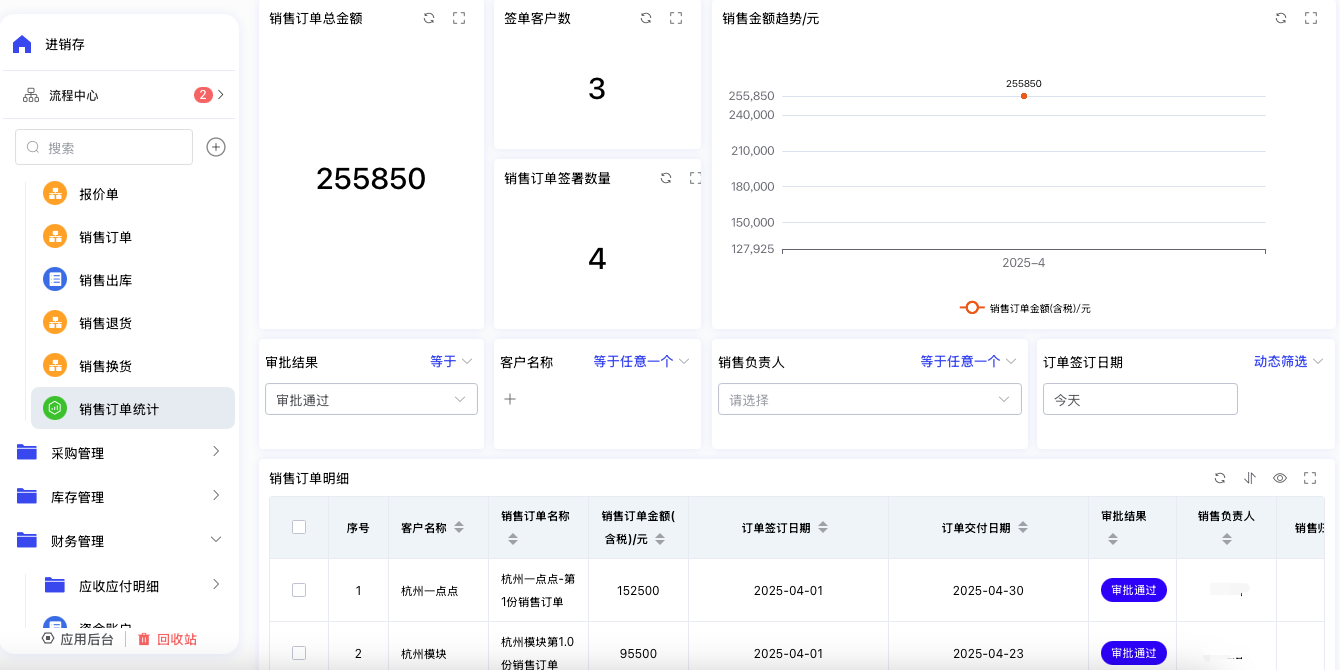Refresh the 签单客户数 card
The width and height of the screenshot is (1340, 670).
click(x=646, y=18)
